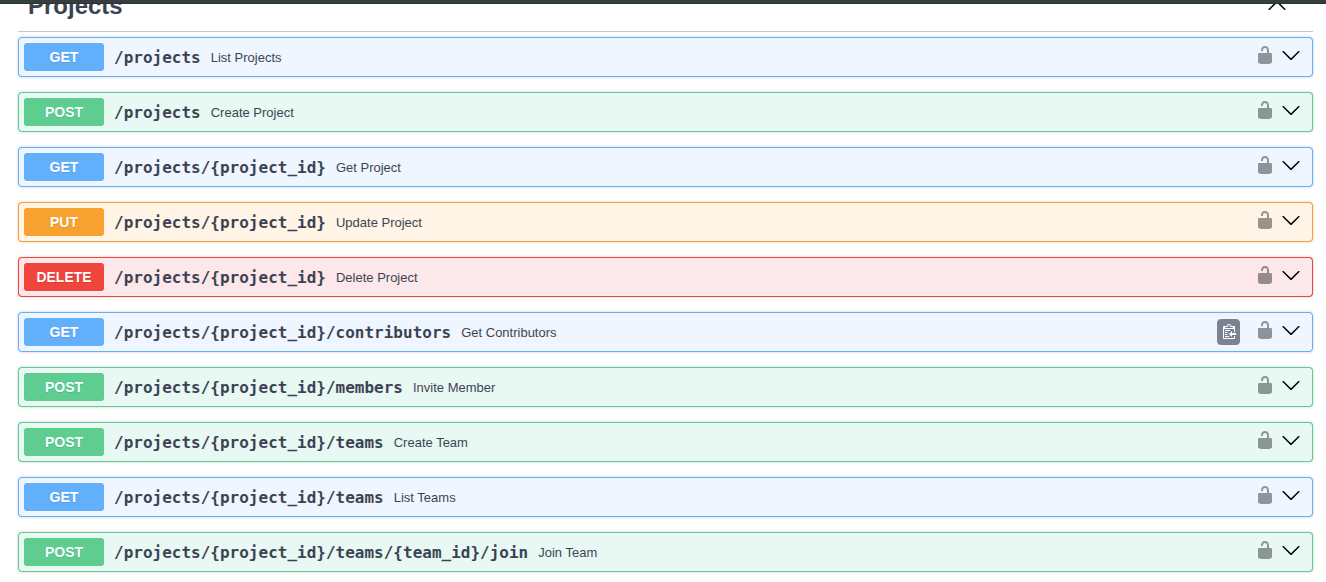Click the lock icon on Delete Project row
Screen dimensions: 1326x582
pos(1265,276)
